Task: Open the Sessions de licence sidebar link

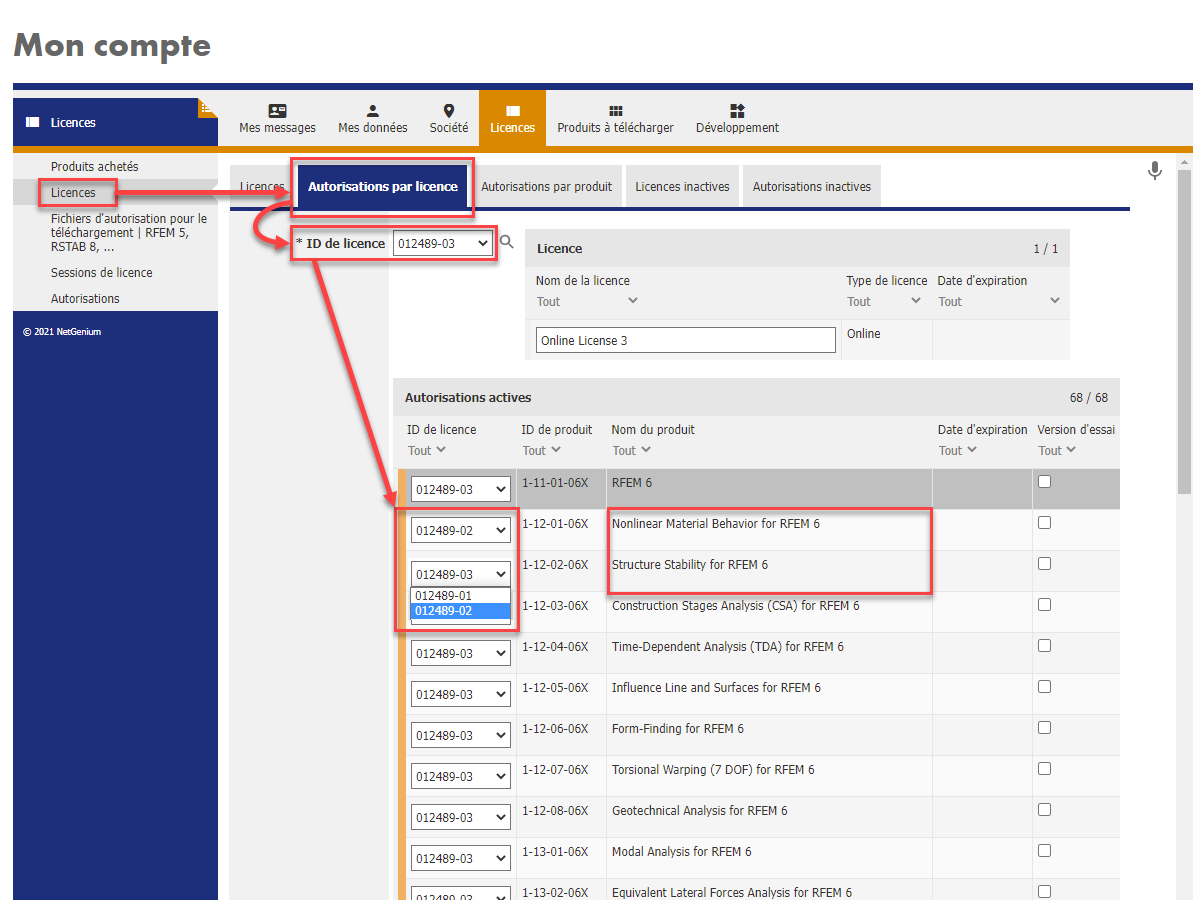Action: click(103, 272)
